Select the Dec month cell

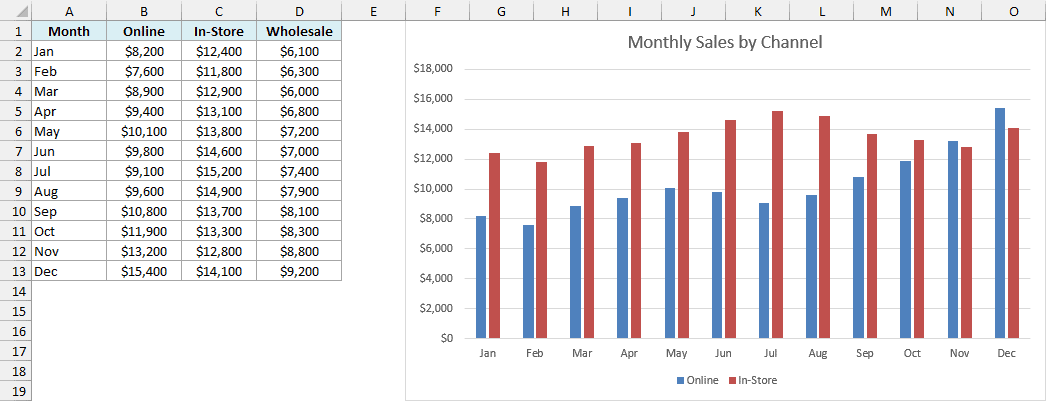point(69,272)
